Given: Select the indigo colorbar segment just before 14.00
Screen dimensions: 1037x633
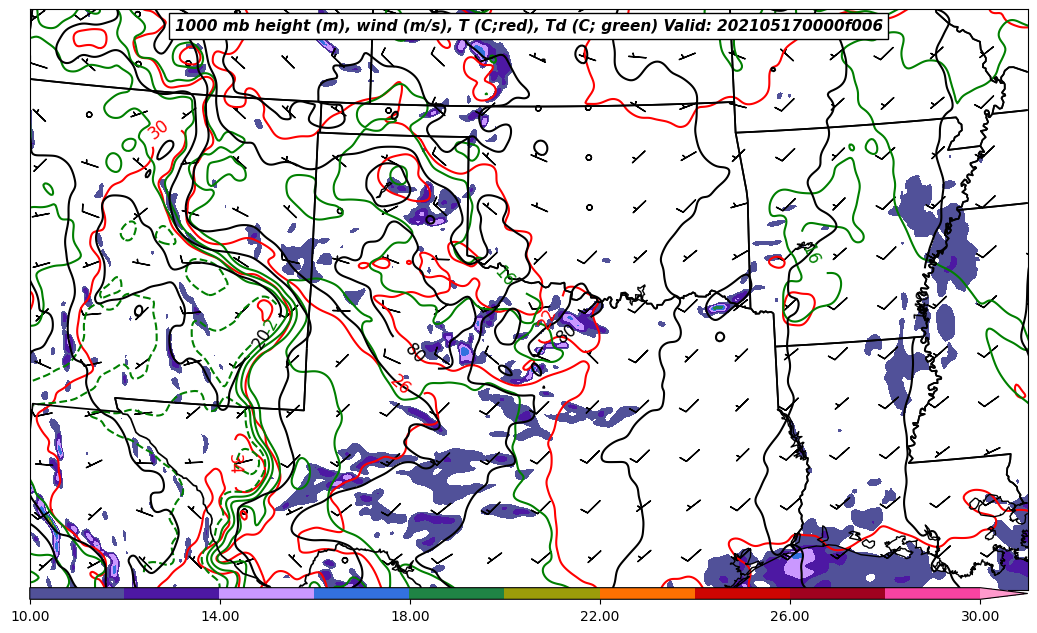Looking at the screenshot, I should pos(172,593).
